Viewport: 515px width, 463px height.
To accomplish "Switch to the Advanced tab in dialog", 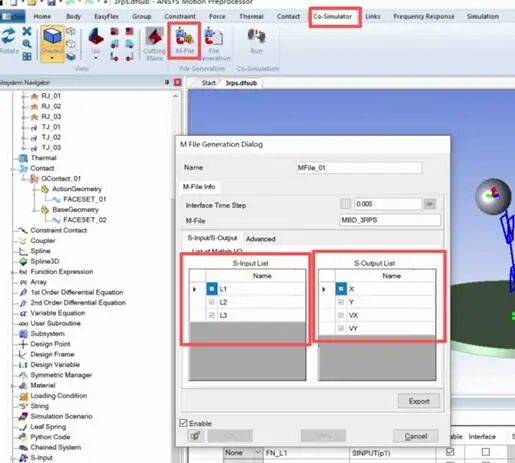I will [261, 239].
